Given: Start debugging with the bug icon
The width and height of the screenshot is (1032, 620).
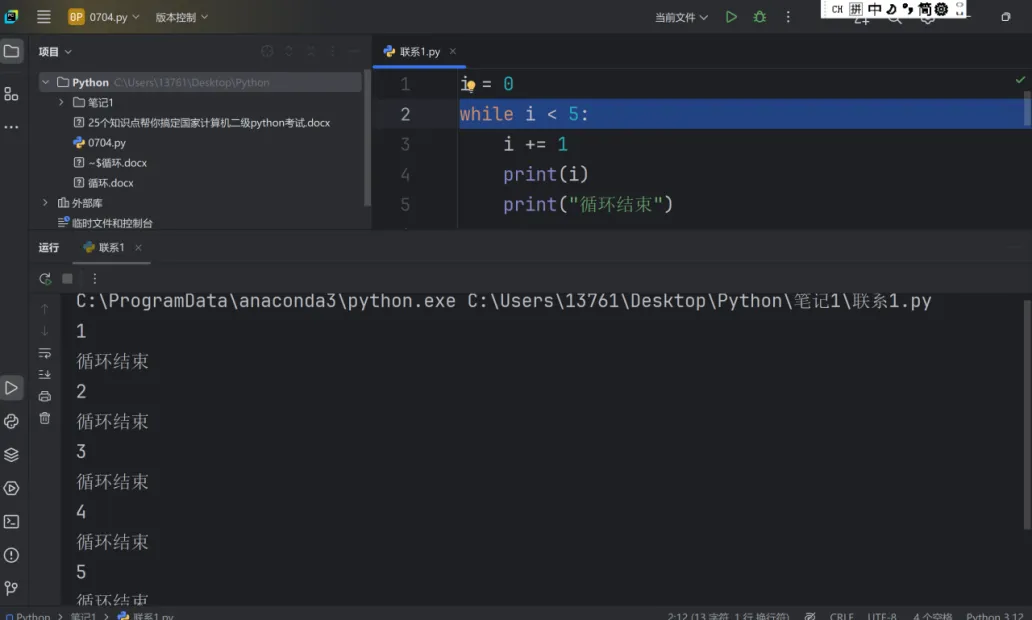Looking at the screenshot, I should [760, 17].
